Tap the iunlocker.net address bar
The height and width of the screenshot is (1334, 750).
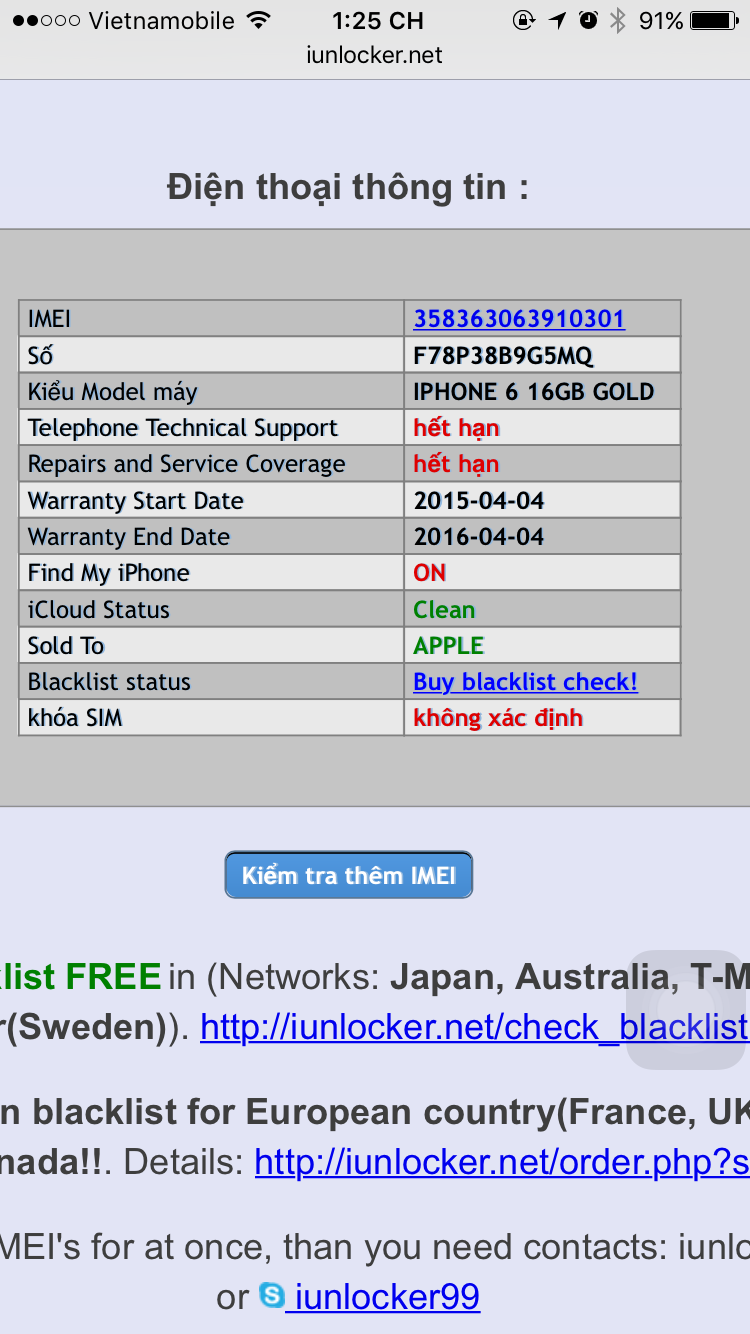click(375, 55)
